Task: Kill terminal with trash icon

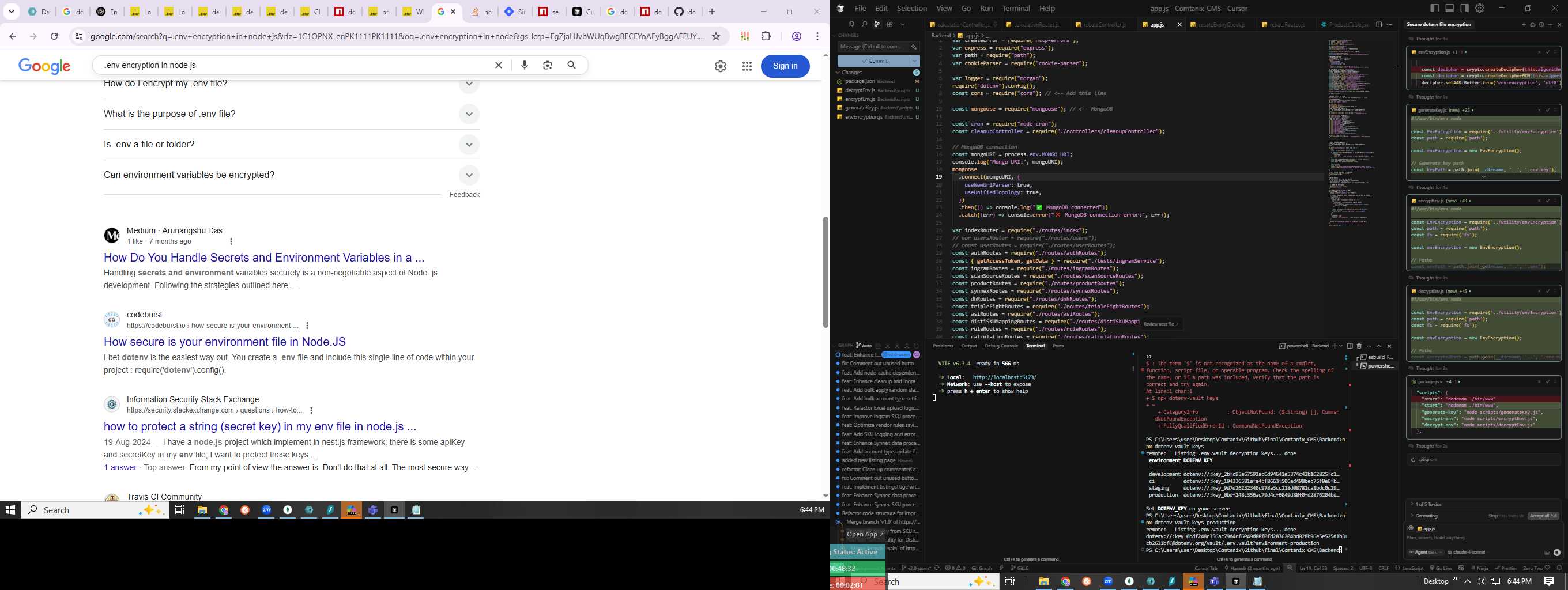Action: 1359,346
